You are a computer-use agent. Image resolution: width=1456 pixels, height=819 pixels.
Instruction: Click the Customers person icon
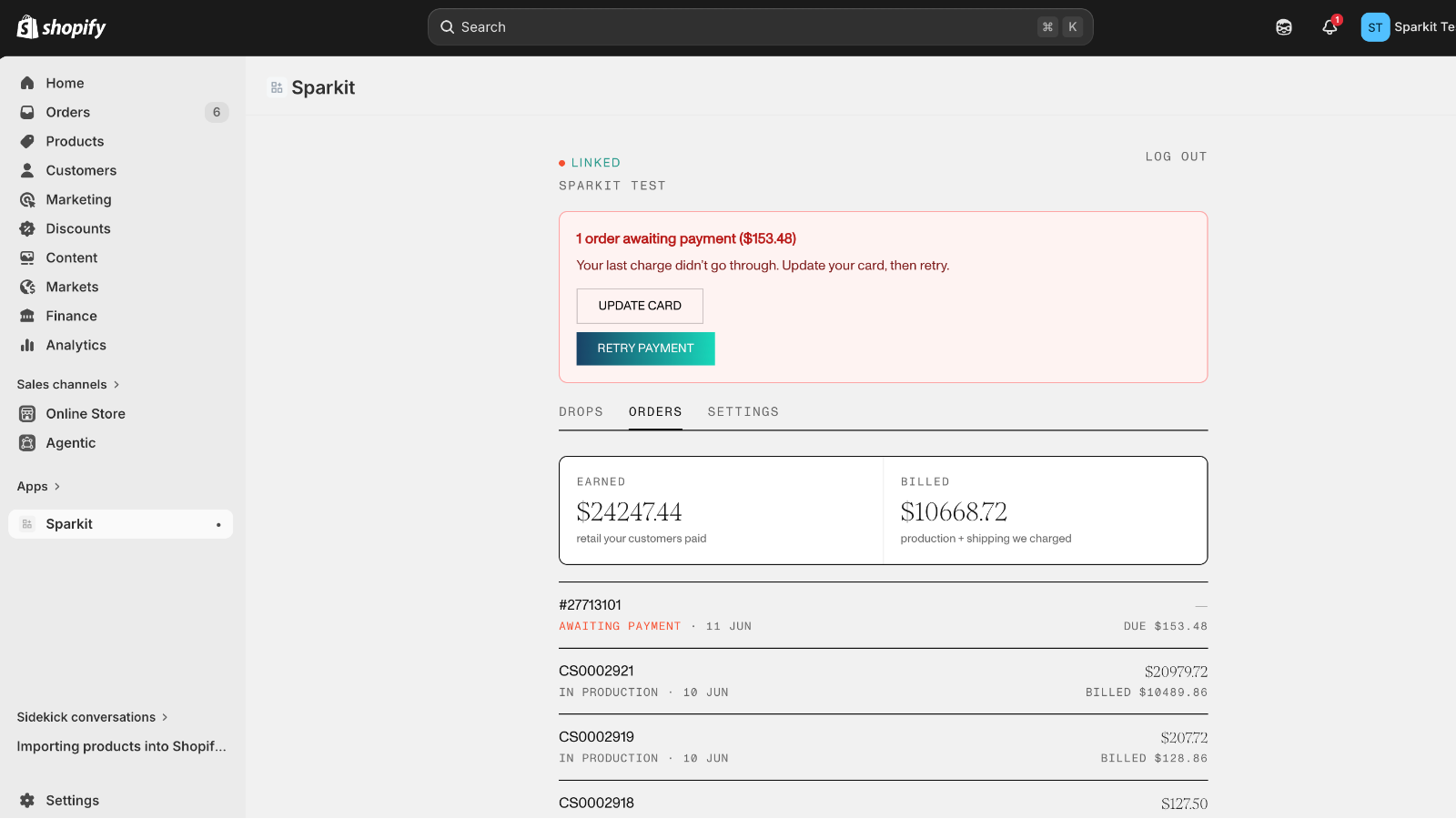click(27, 170)
